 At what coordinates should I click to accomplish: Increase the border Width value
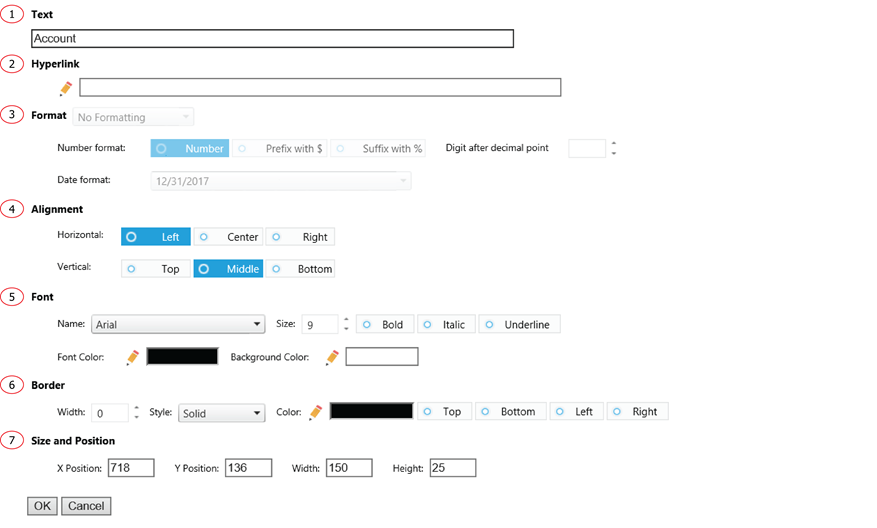(136, 408)
